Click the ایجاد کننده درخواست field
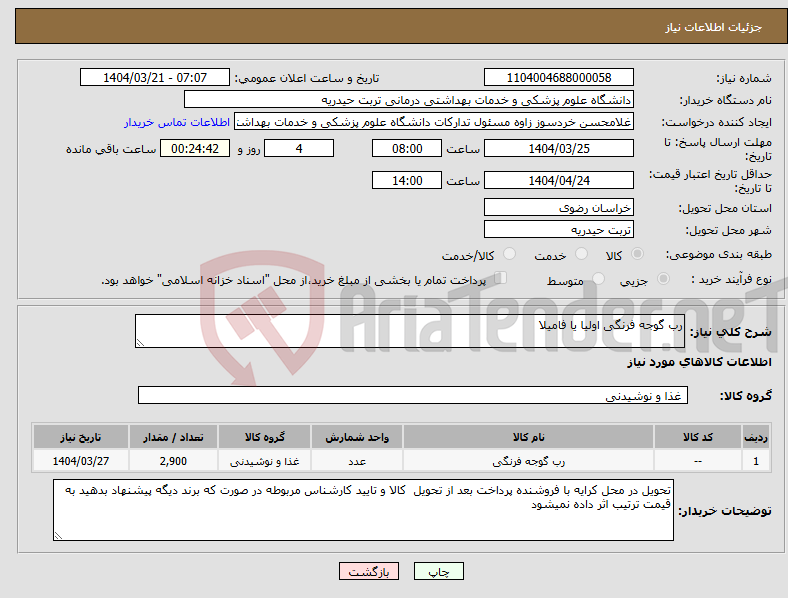 pos(434,122)
